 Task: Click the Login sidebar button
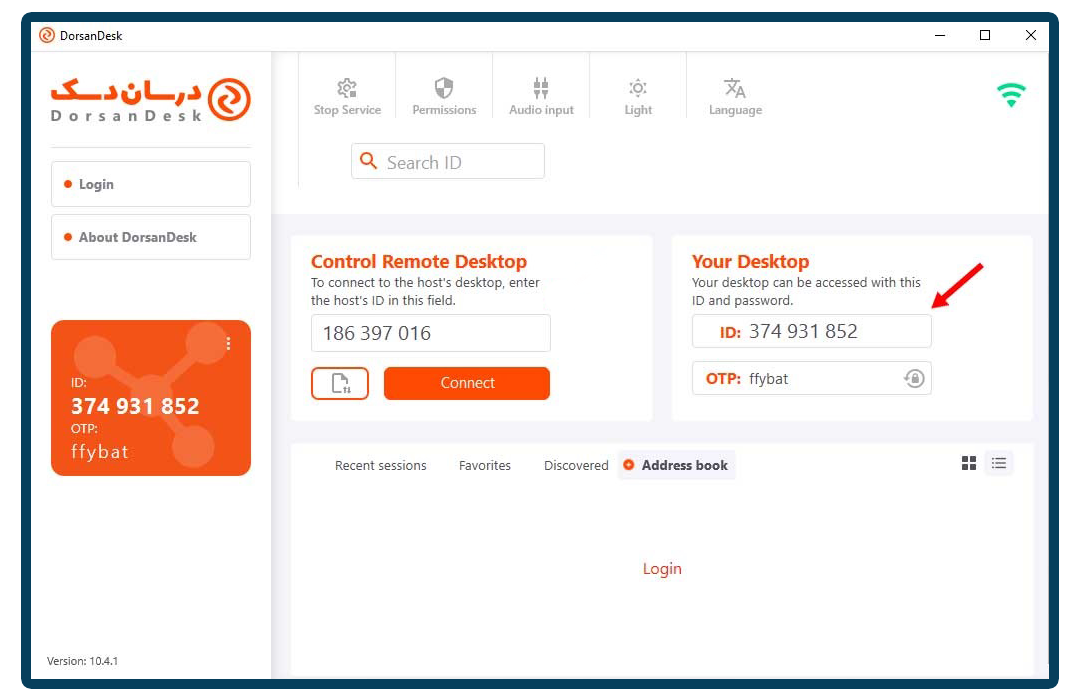(x=151, y=184)
